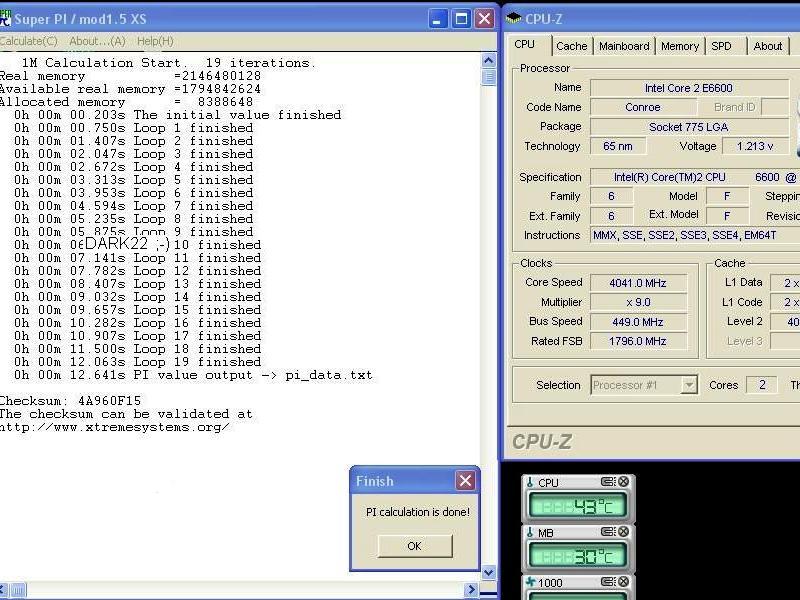
Task: Click the instructions field listing MMX, SSE
Action: click(695, 235)
